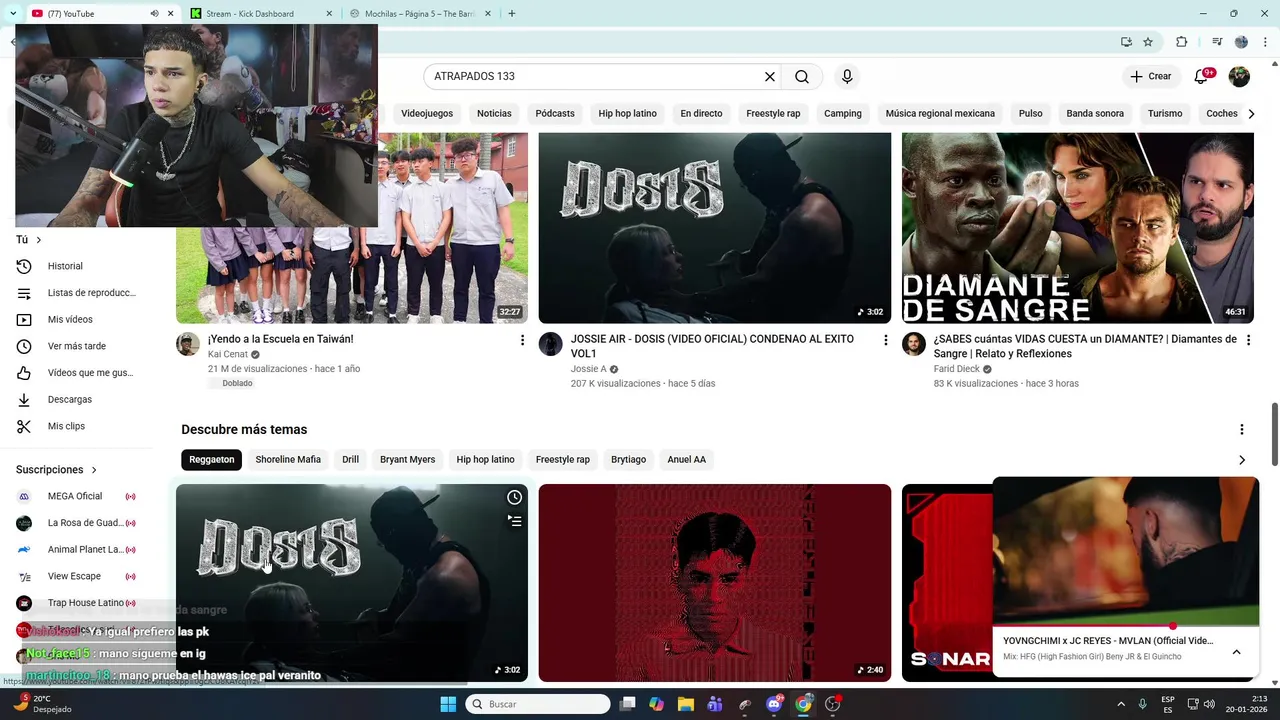Select the Videojuegos filter chip
1280x720 pixels.
pyautogui.click(x=427, y=113)
